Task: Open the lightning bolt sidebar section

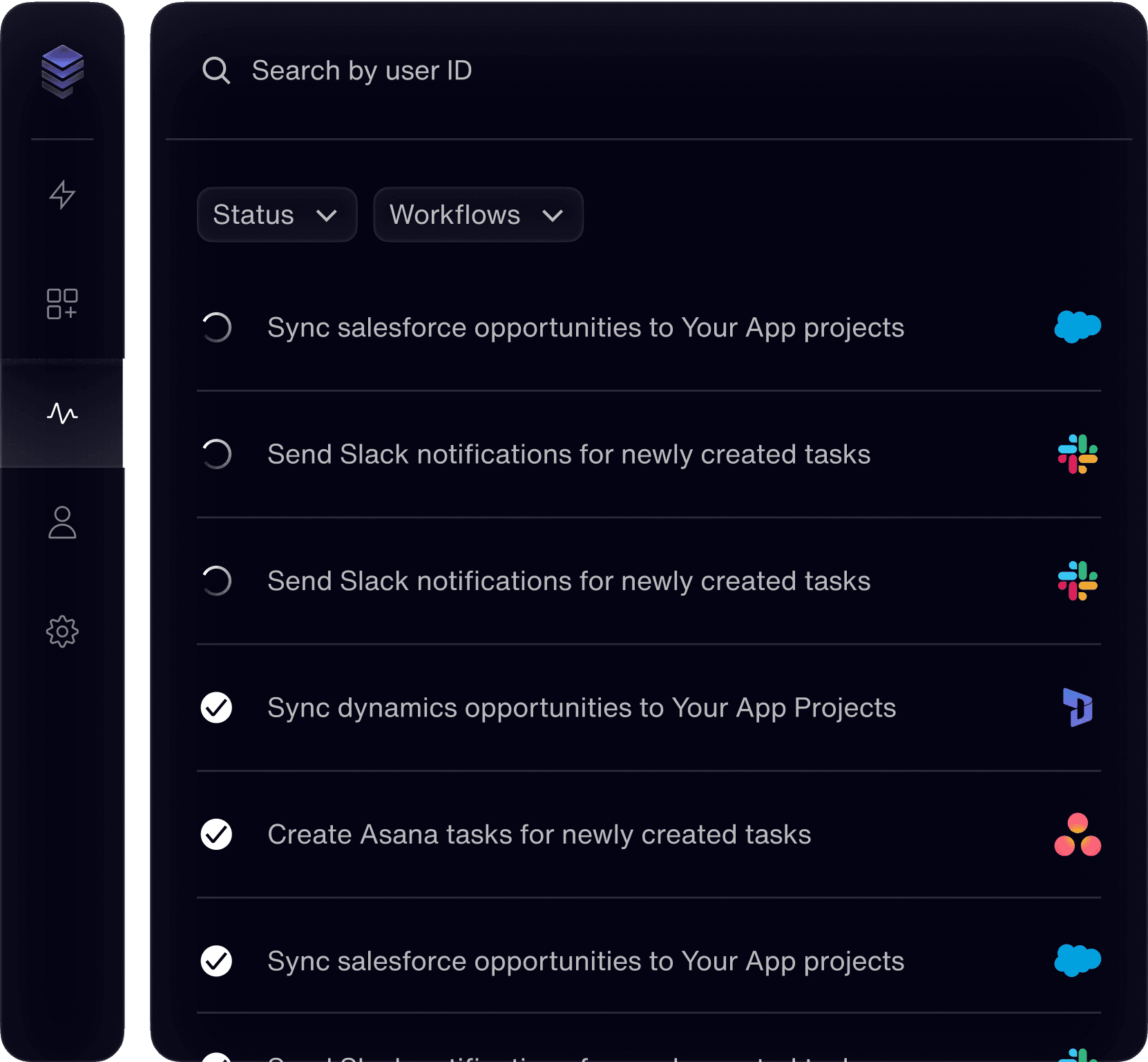Action: pyautogui.click(x=62, y=195)
